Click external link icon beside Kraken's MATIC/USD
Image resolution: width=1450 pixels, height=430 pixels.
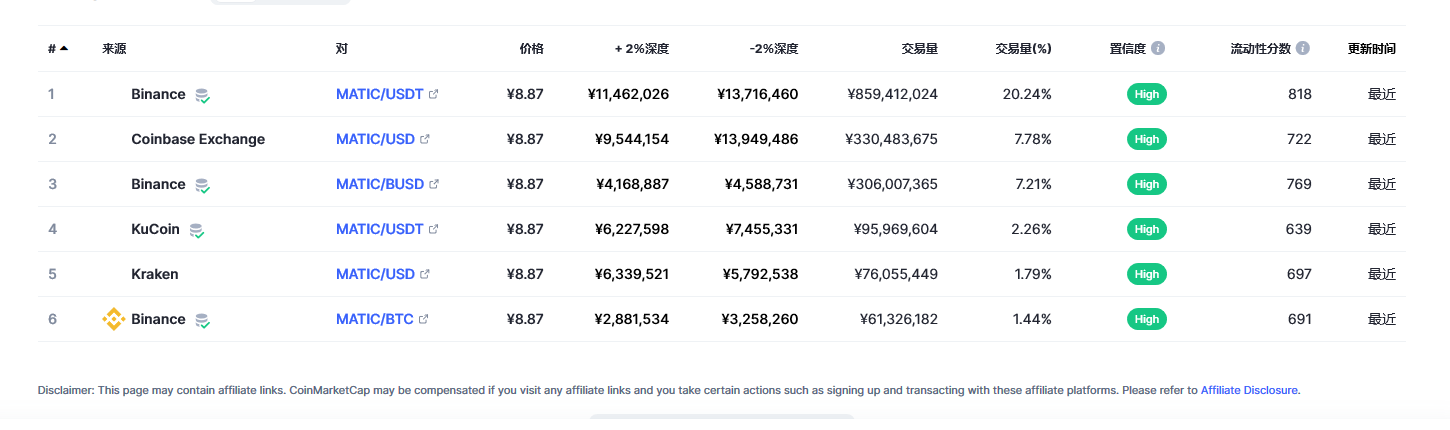(x=425, y=274)
